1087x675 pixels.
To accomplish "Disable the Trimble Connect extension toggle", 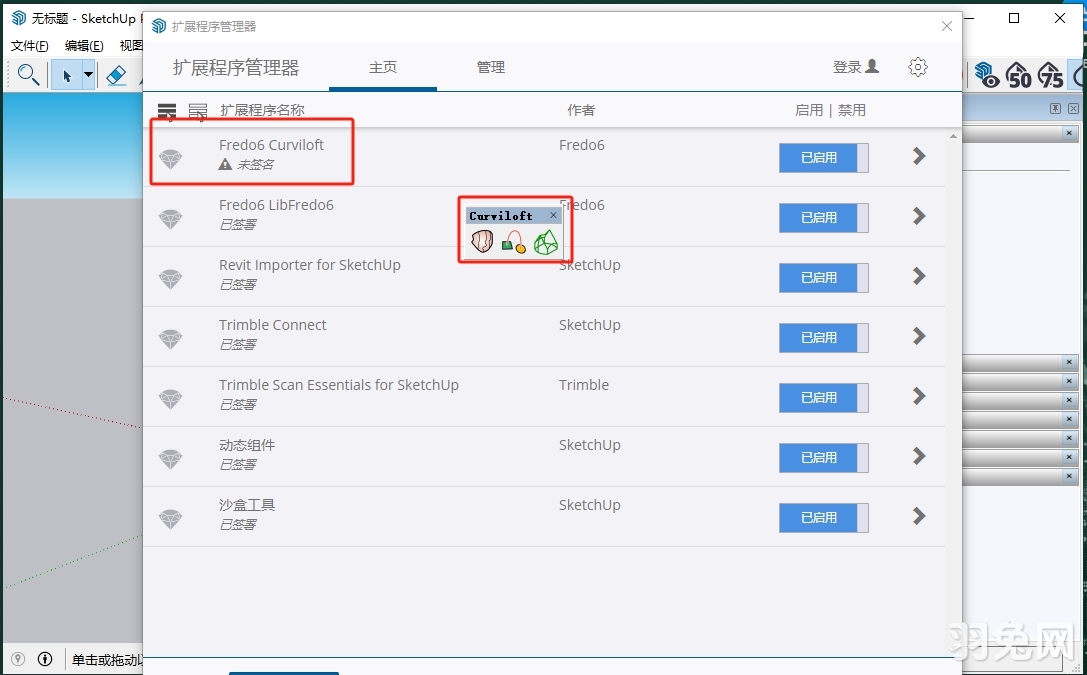I will (823, 337).
